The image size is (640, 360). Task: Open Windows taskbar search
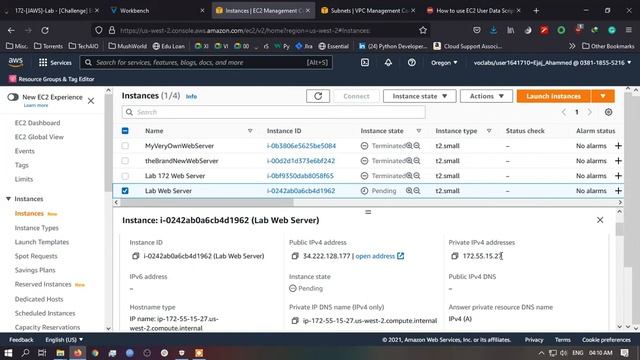(x=25, y=353)
